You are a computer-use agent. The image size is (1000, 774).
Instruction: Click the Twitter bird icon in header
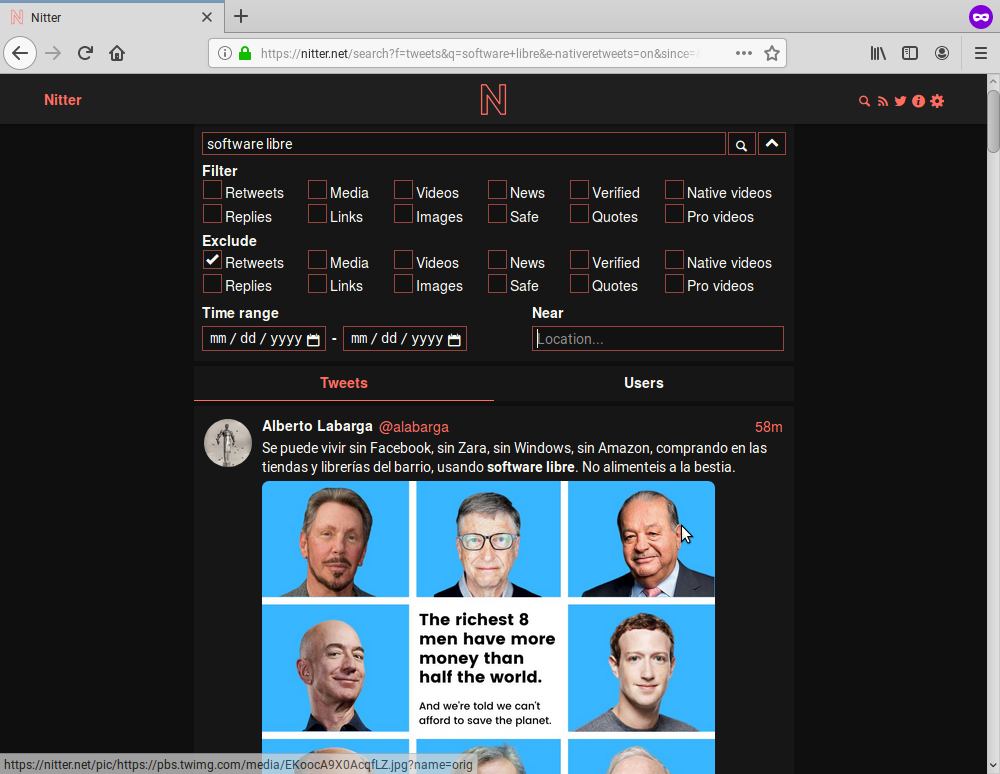[x=900, y=101]
